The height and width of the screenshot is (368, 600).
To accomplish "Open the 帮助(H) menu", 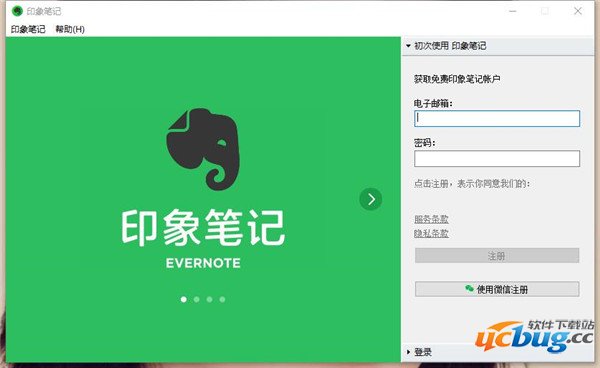I will click(70, 29).
